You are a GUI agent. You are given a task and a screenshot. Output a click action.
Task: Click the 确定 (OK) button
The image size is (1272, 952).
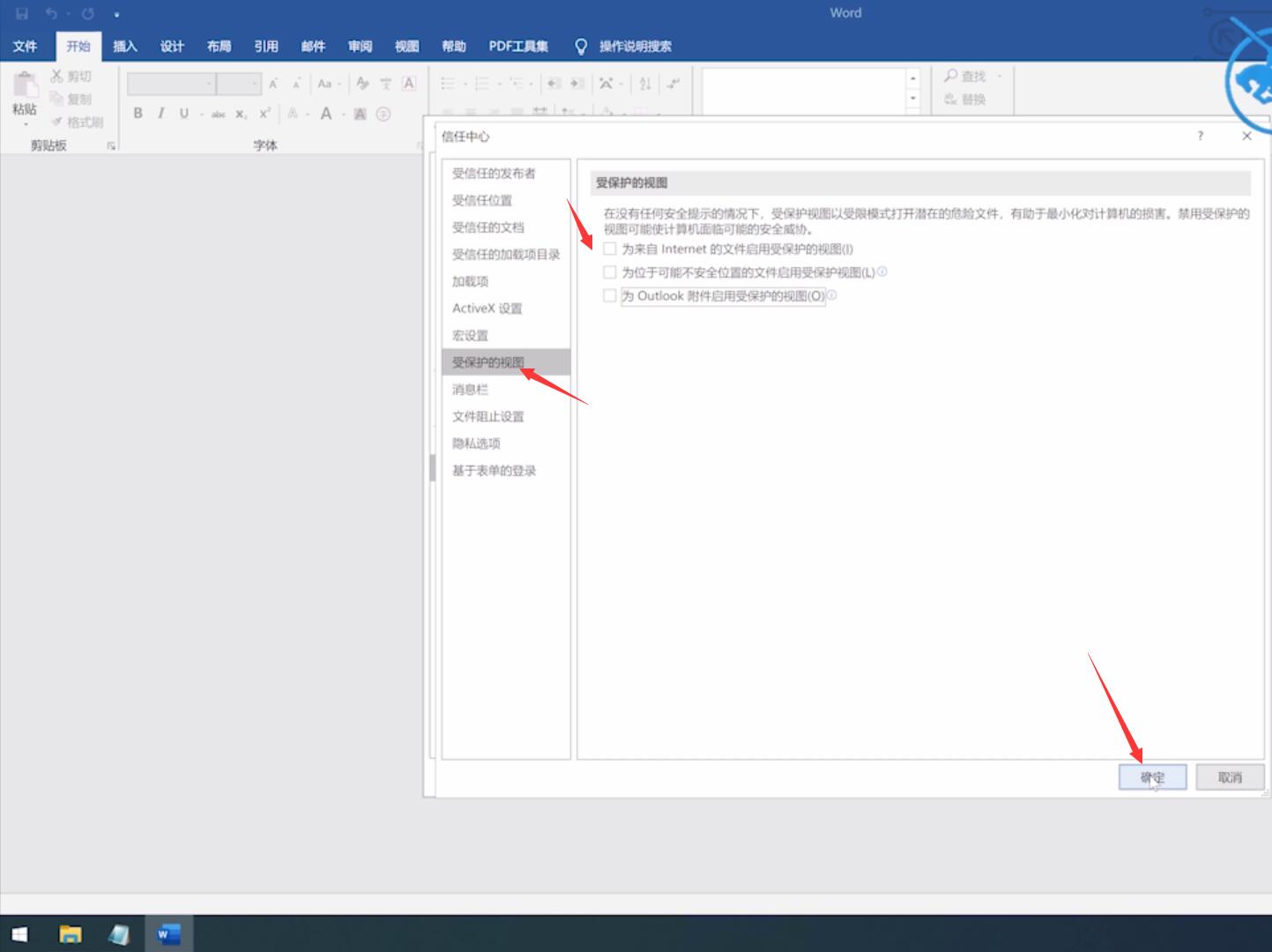click(x=1153, y=777)
